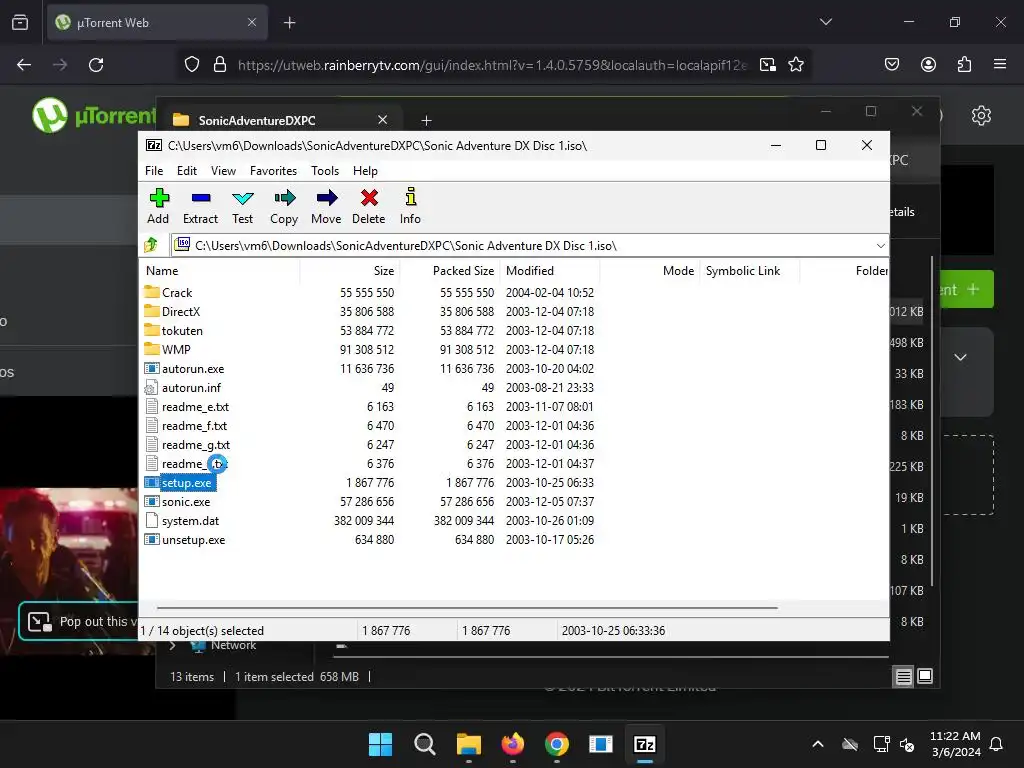Select the Crack folder
Screen dimensions: 1024x768
pyautogui.click(x=177, y=293)
